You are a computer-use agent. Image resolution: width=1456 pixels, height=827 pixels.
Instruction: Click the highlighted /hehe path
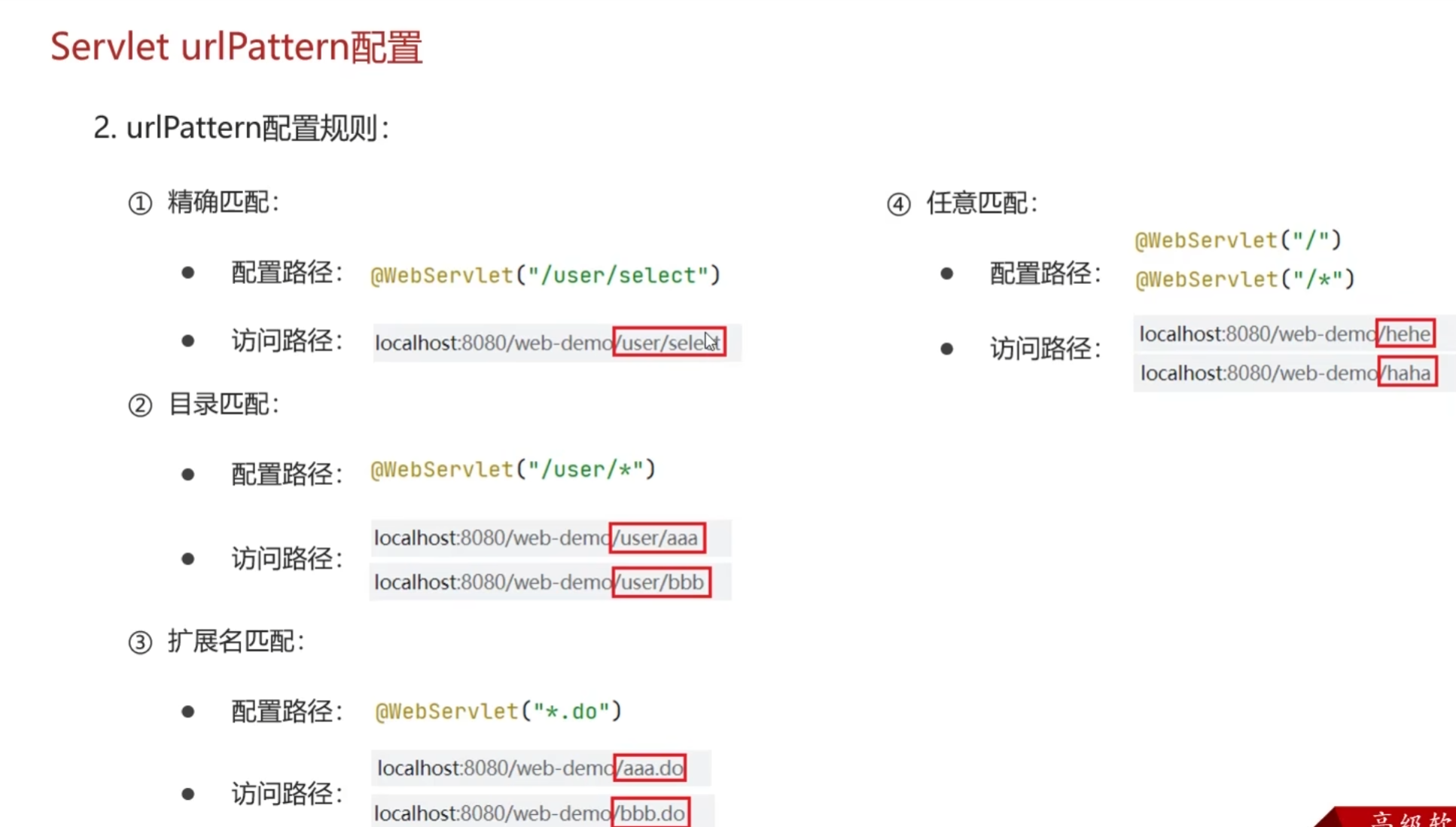click(x=1405, y=334)
